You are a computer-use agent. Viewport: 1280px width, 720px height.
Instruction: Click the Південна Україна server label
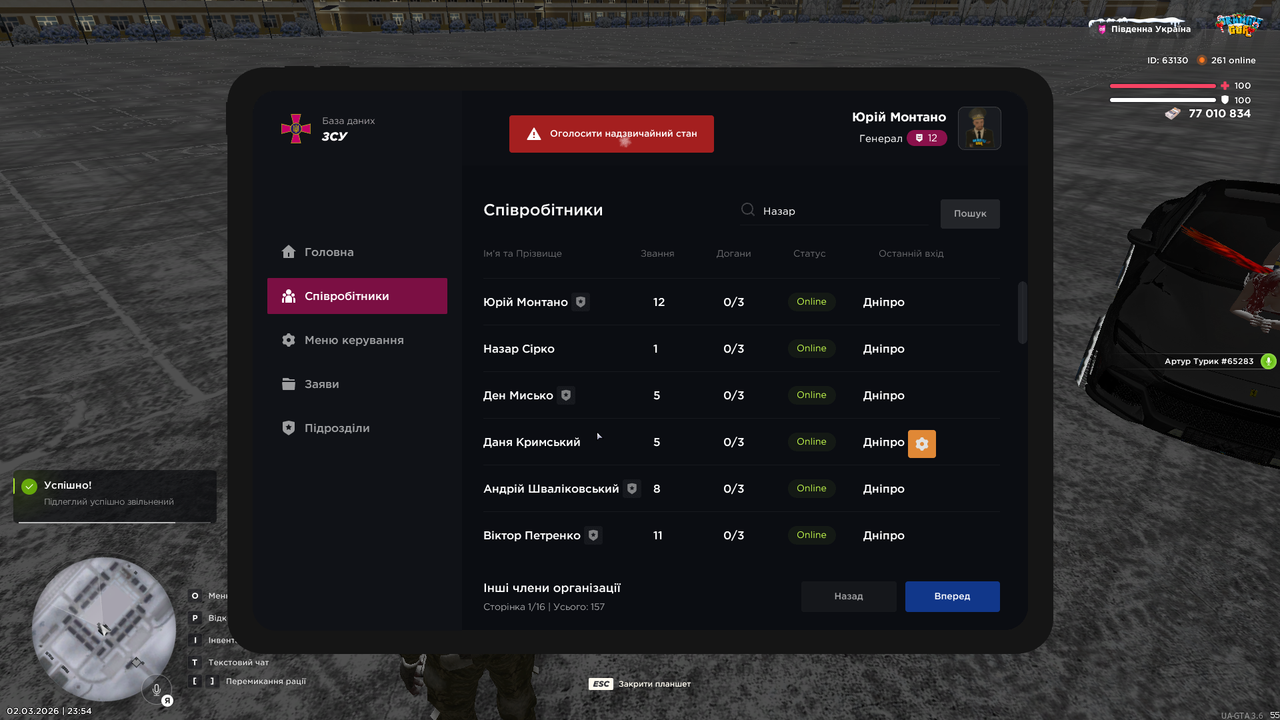pyautogui.click(x=1144, y=29)
